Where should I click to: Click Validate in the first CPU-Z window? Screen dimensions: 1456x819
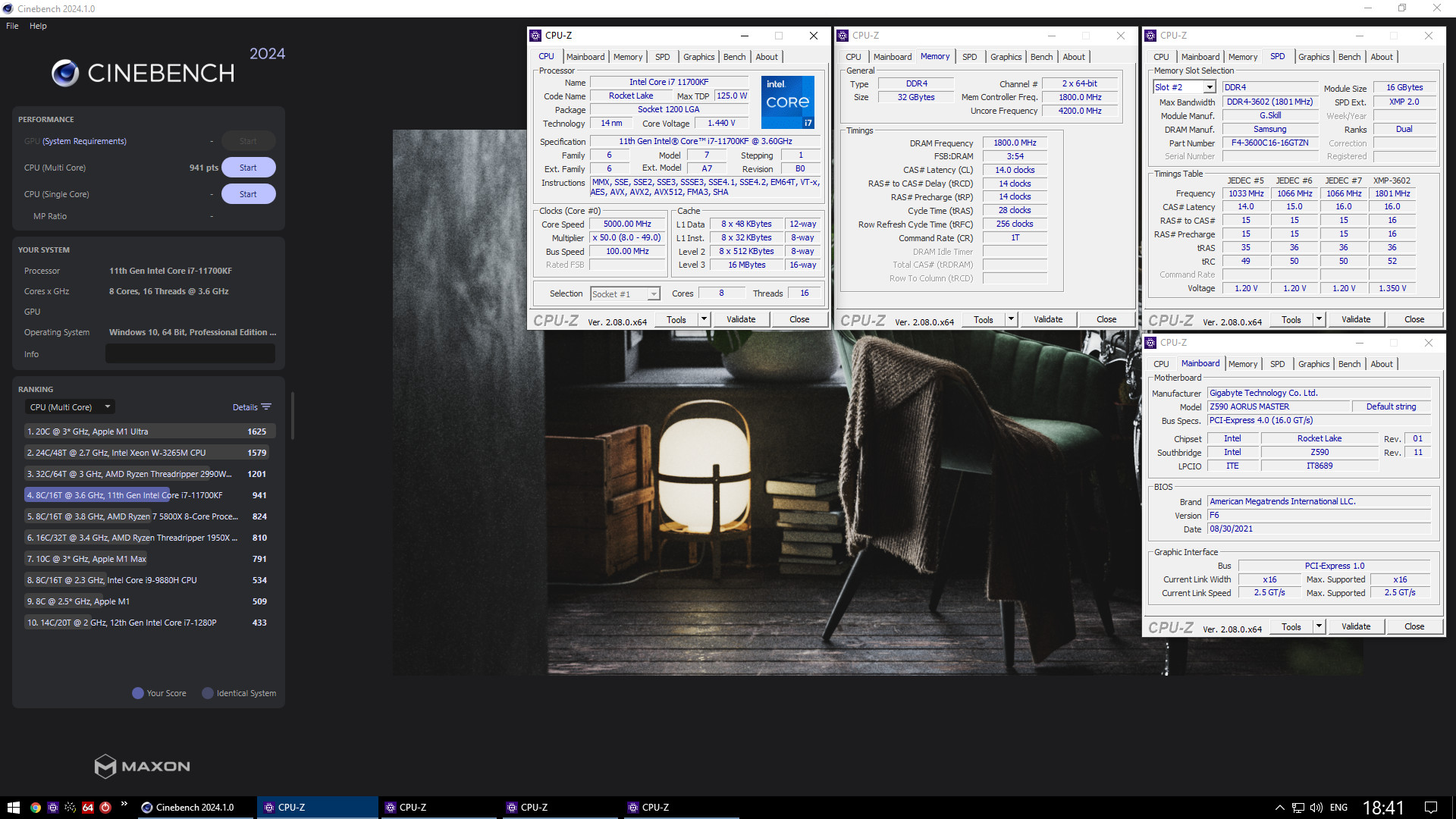click(x=741, y=319)
